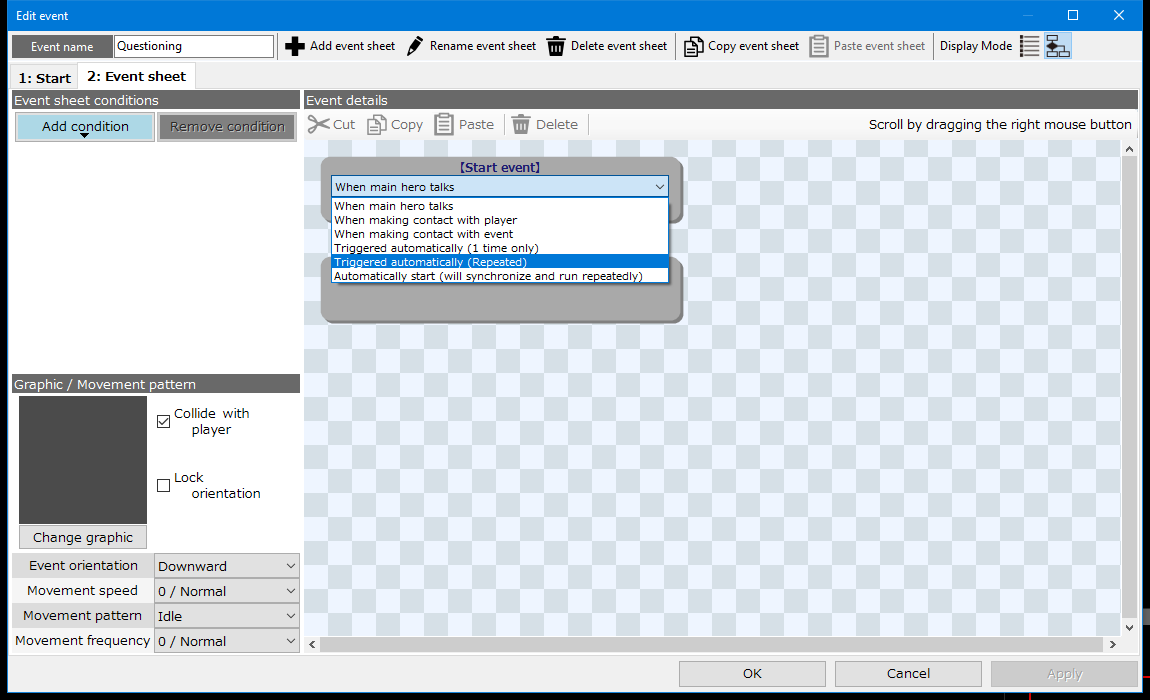Click the Cancel button

coord(908,674)
